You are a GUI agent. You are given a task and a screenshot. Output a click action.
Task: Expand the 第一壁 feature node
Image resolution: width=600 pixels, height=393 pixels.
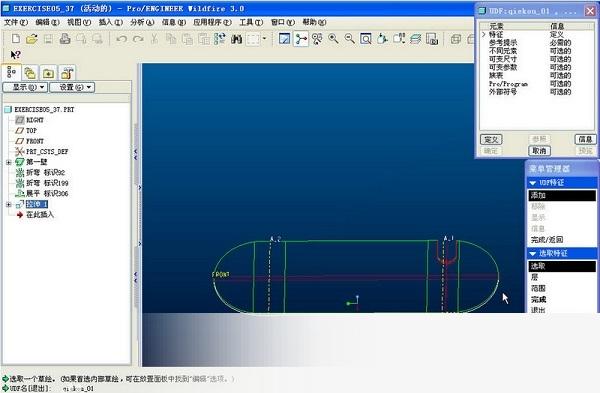9,162
